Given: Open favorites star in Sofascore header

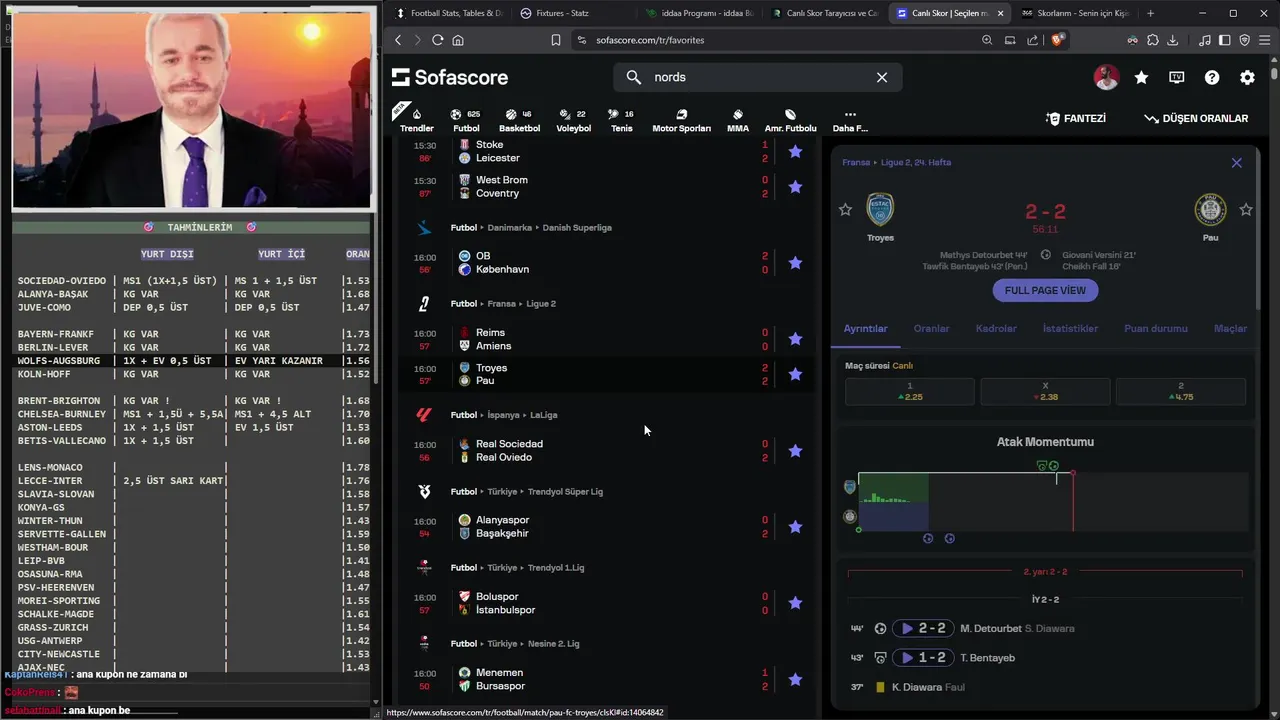Looking at the screenshot, I should click(x=1141, y=77).
